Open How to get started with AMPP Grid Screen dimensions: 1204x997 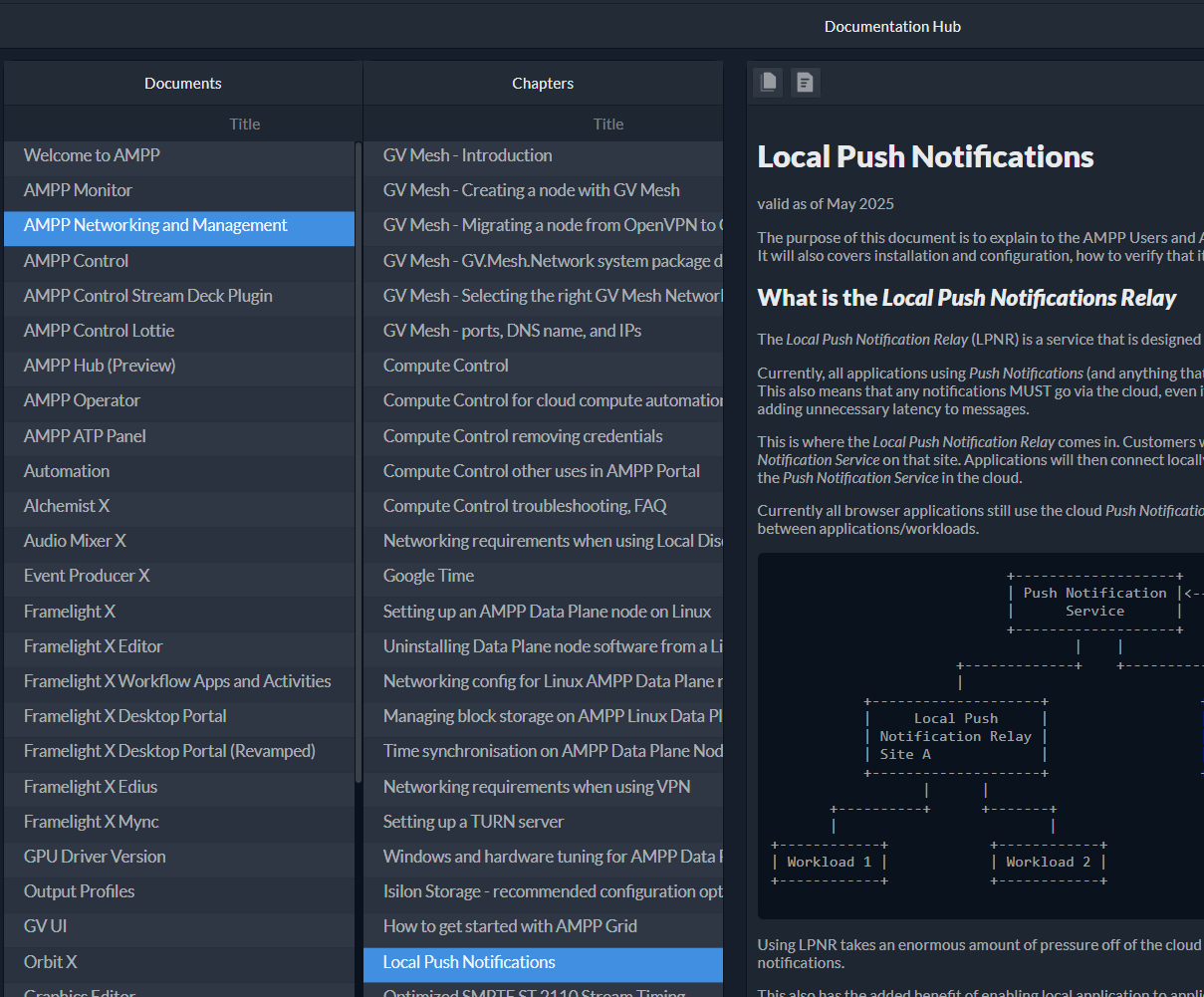click(510, 926)
